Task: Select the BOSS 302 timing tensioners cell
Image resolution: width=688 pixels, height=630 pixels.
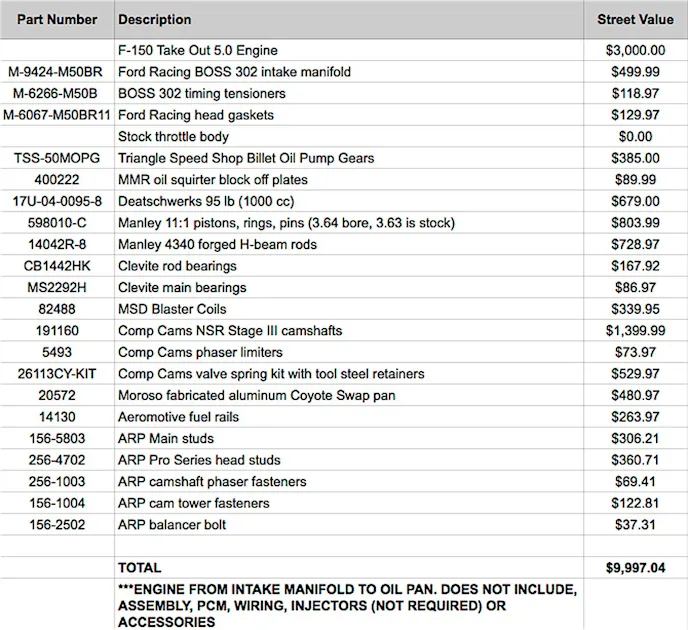Action: point(201,93)
